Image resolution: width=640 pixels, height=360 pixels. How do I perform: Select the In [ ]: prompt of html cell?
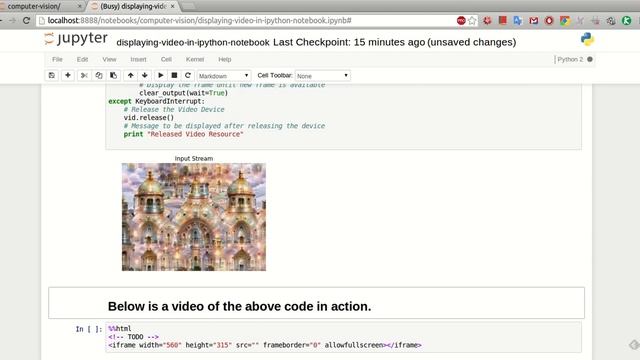click(89, 329)
